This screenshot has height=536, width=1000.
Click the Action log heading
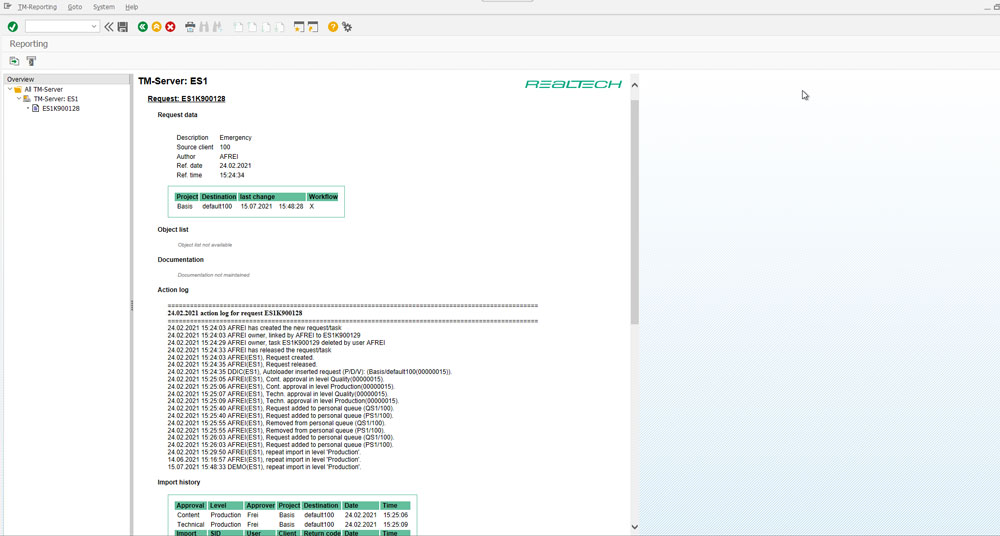pyautogui.click(x=173, y=290)
